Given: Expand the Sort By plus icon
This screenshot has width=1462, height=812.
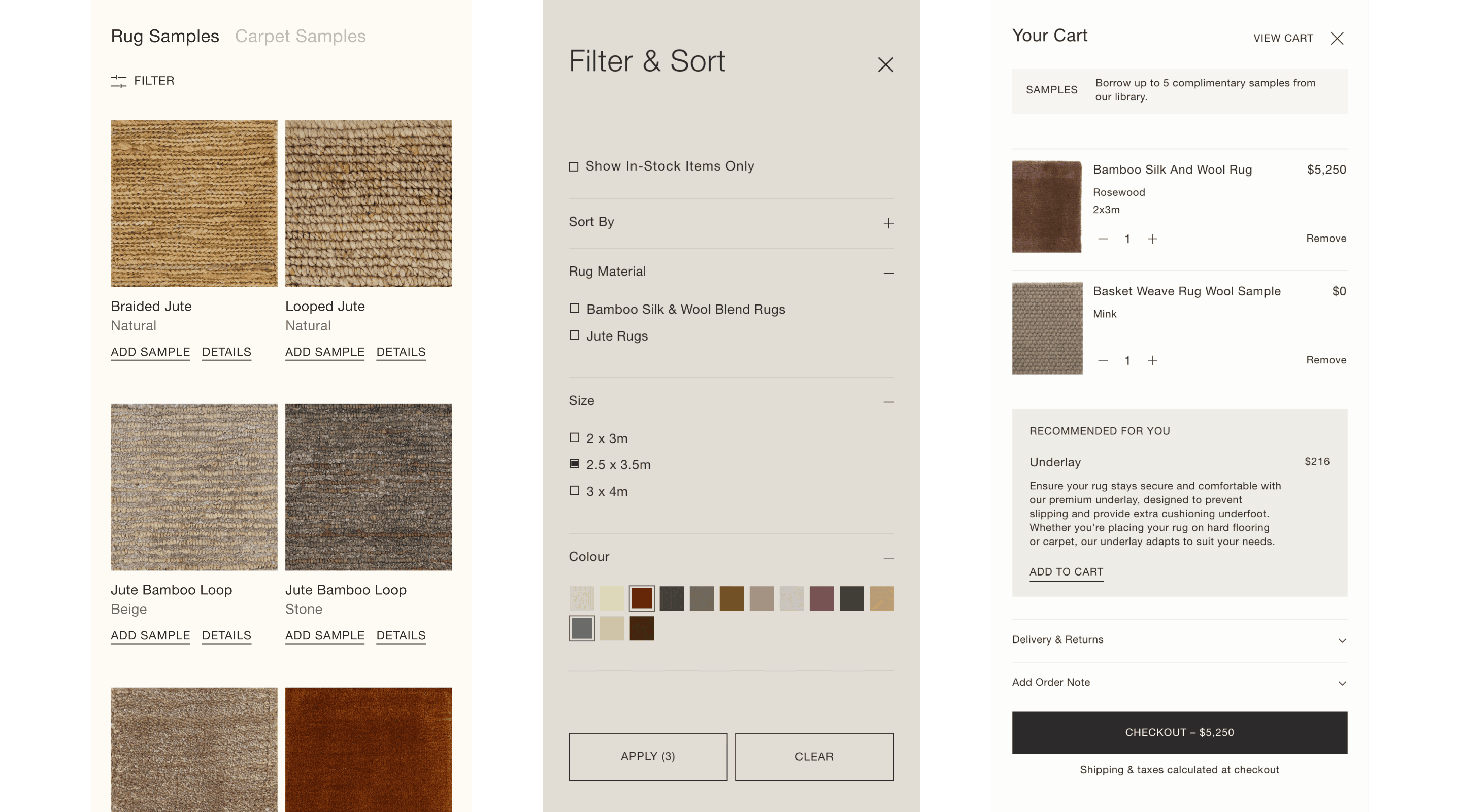Looking at the screenshot, I should tap(888, 223).
